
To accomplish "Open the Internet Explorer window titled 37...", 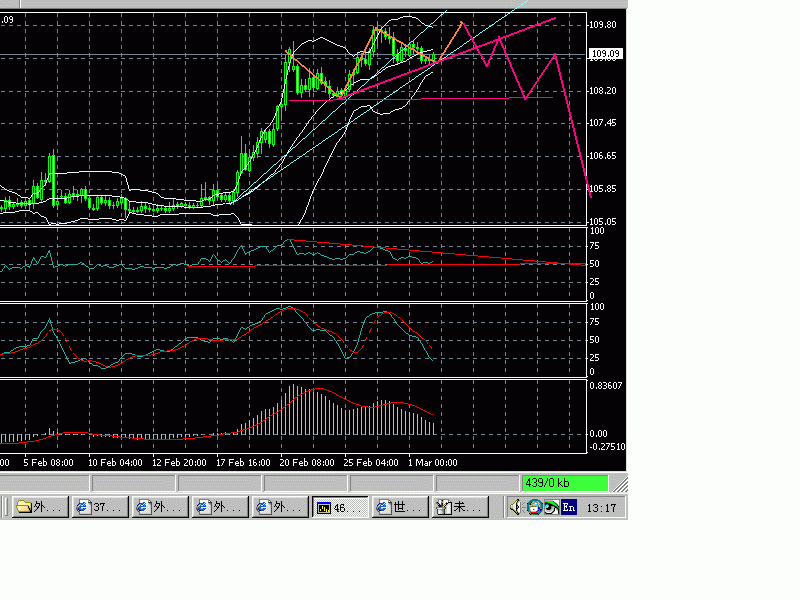I will tap(100, 507).
